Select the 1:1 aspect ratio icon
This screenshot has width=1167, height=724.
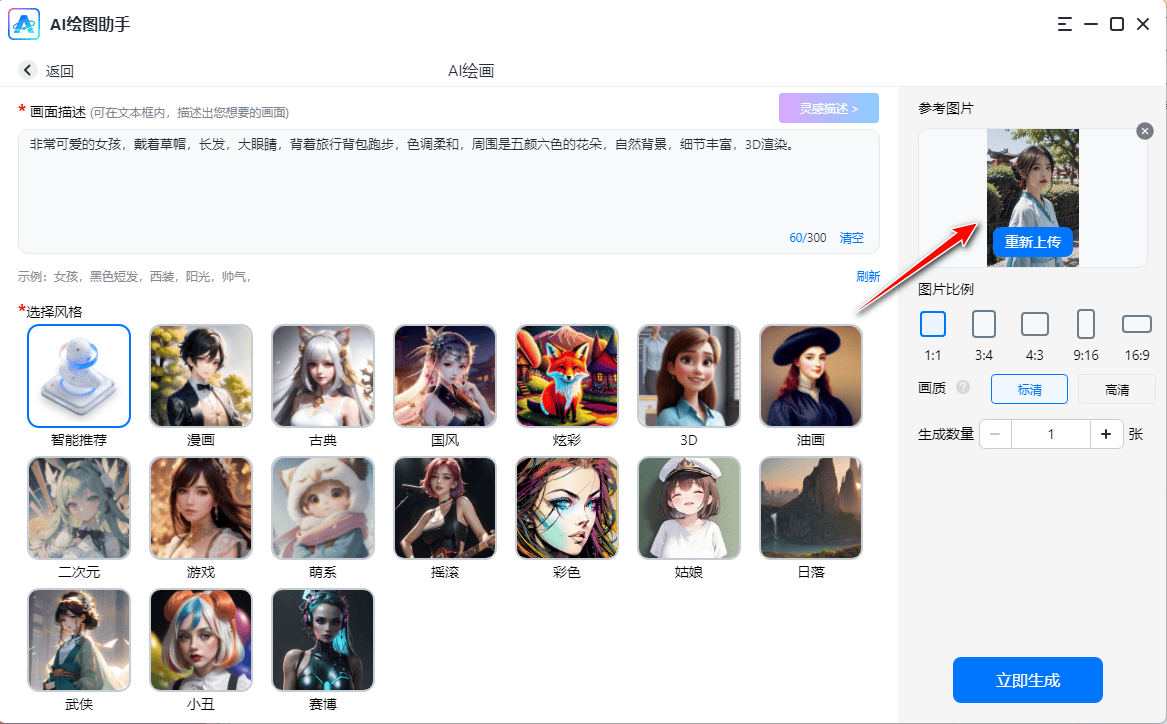(x=932, y=324)
